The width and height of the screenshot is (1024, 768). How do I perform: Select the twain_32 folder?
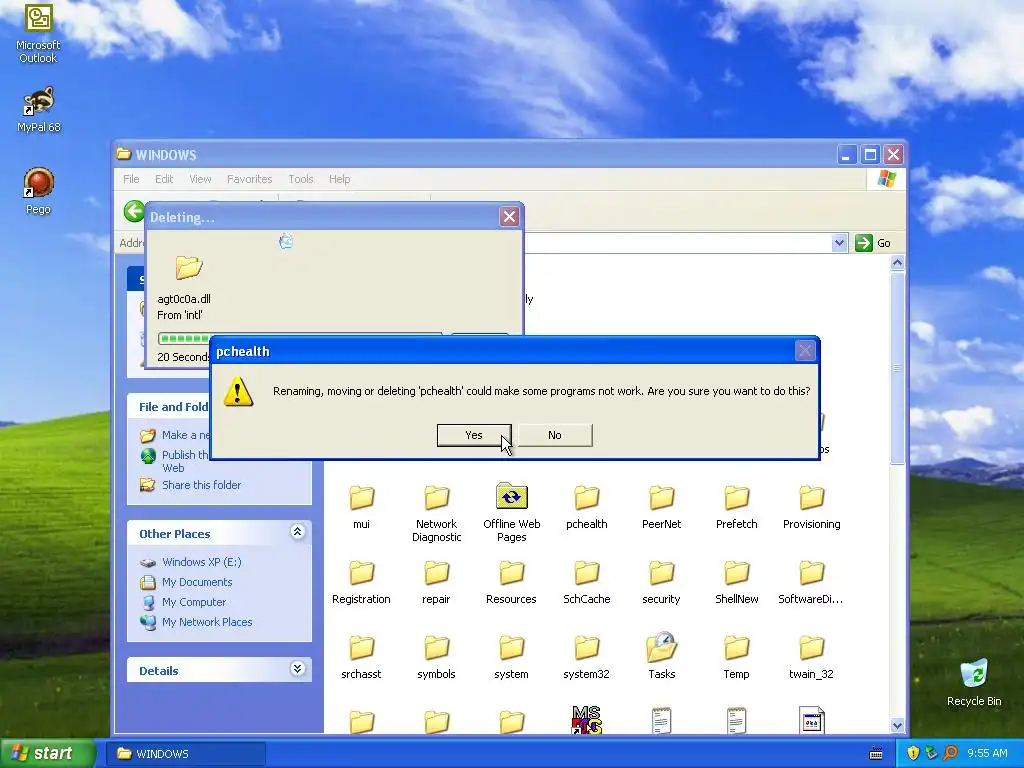[x=812, y=657]
